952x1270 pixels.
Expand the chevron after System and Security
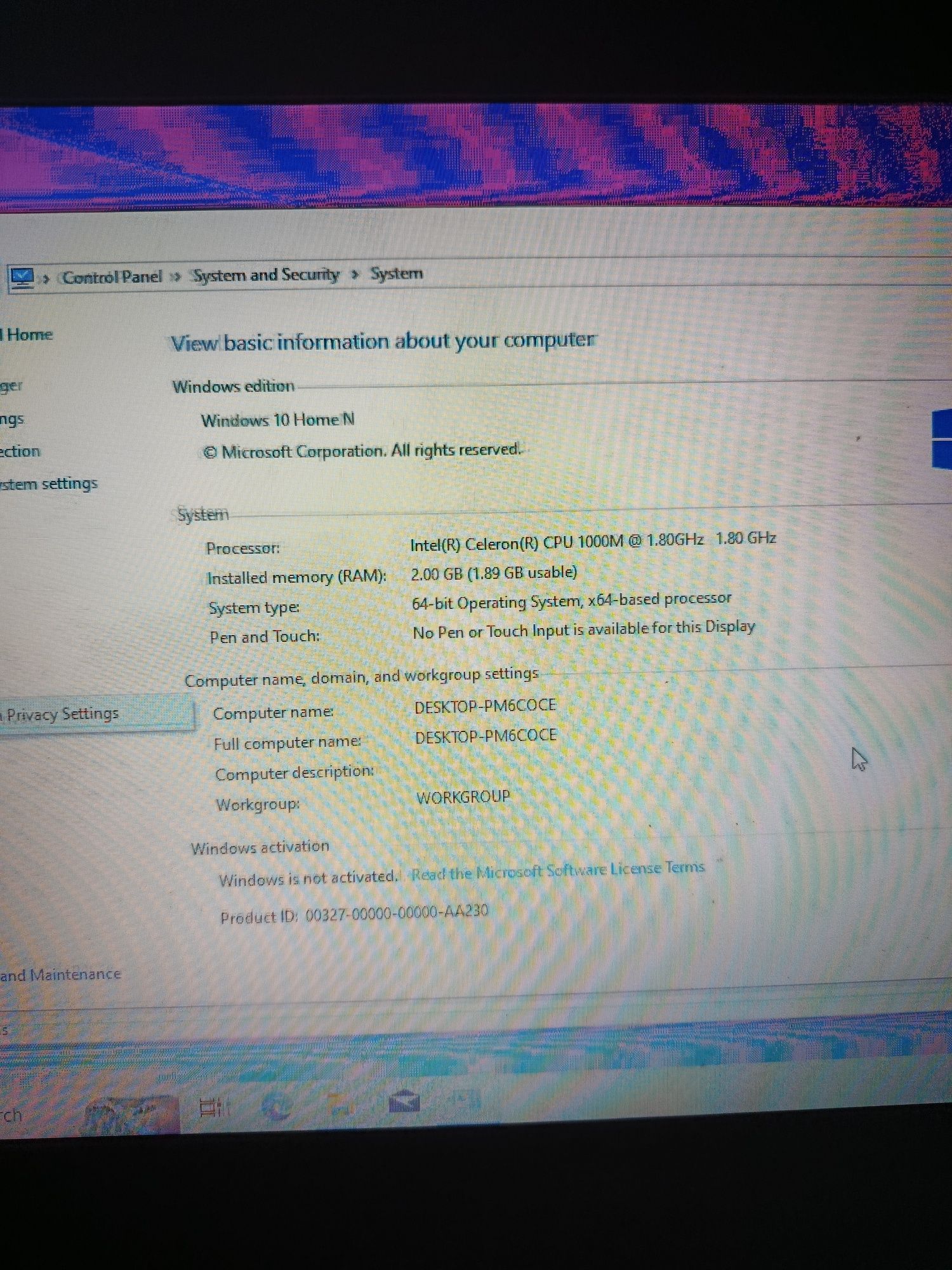pos(355,274)
